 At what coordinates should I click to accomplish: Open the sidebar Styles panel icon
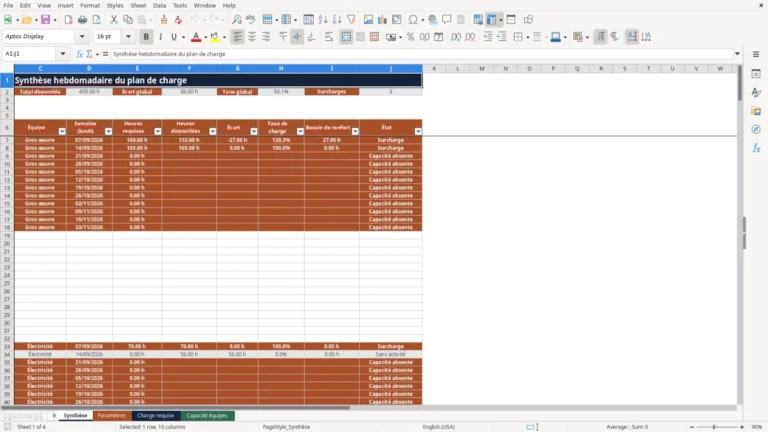point(756,92)
